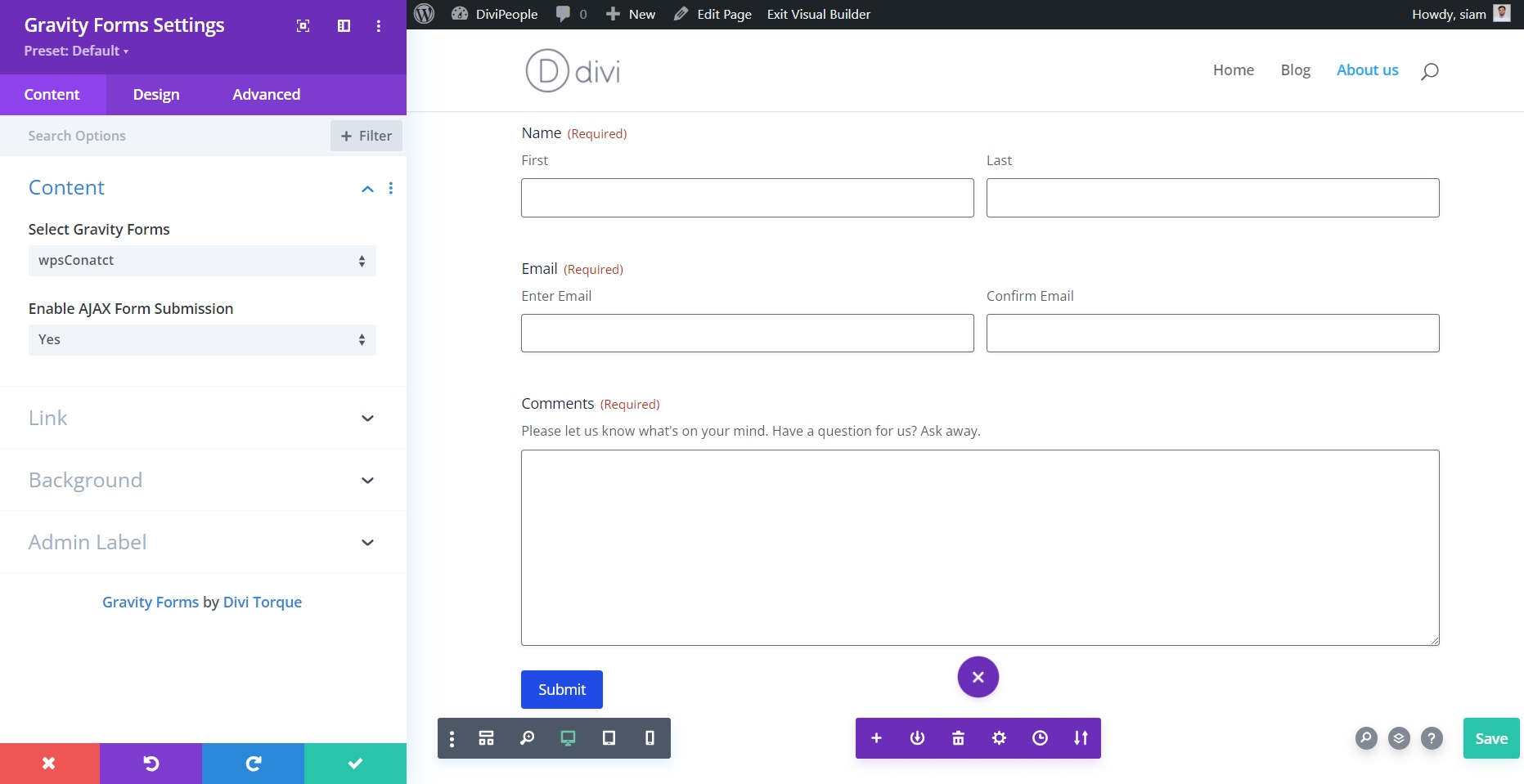Switch to the Design tab

pos(155,94)
